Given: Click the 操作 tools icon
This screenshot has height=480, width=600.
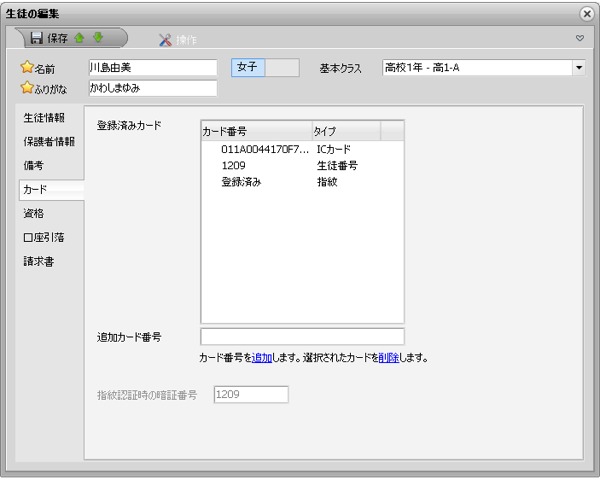Looking at the screenshot, I should point(166,39).
